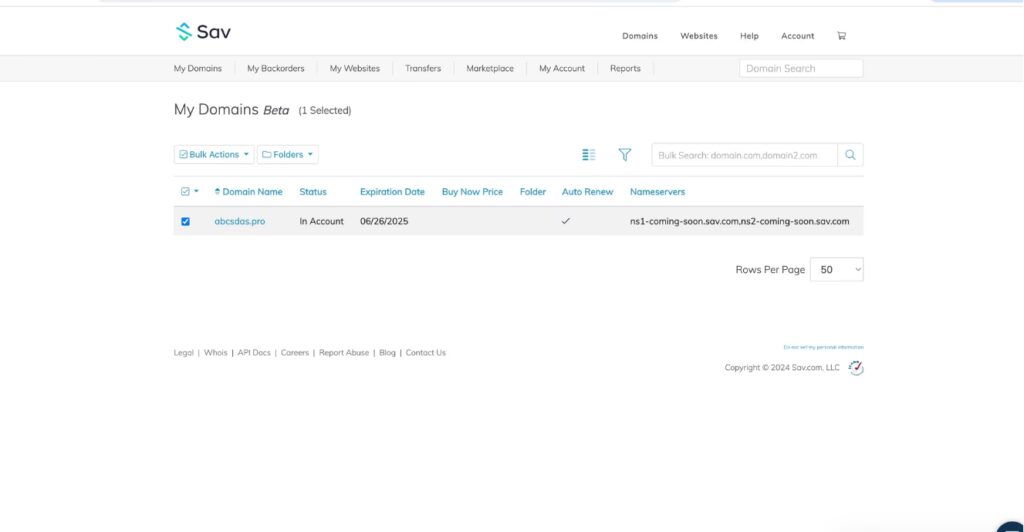This screenshot has width=1024, height=532.
Task: Click the Auto Renew checkmark for abcsdas.pro
Action: [566, 221]
